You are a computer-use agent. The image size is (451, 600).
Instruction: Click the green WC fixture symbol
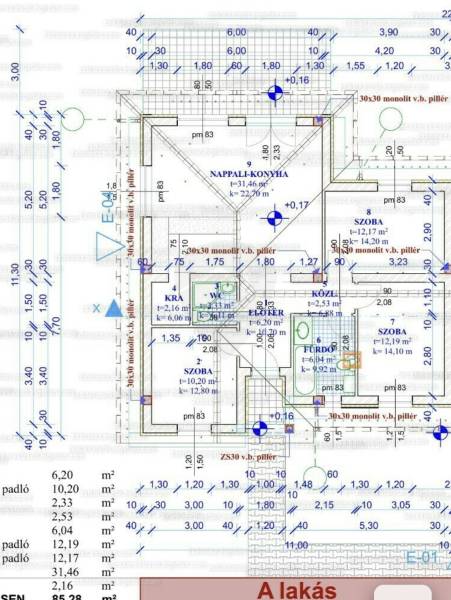(x=228, y=287)
